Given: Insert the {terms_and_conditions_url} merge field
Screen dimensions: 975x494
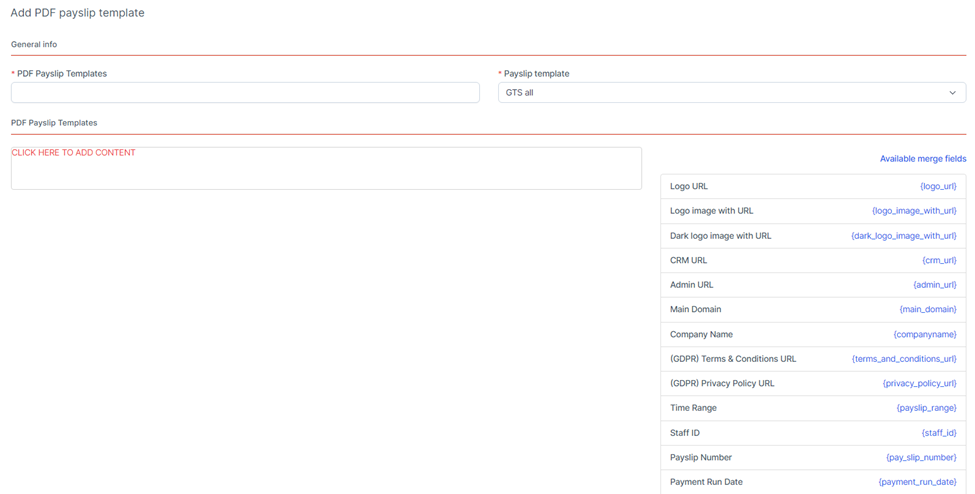Looking at the screenshot, I should point(903,359).
